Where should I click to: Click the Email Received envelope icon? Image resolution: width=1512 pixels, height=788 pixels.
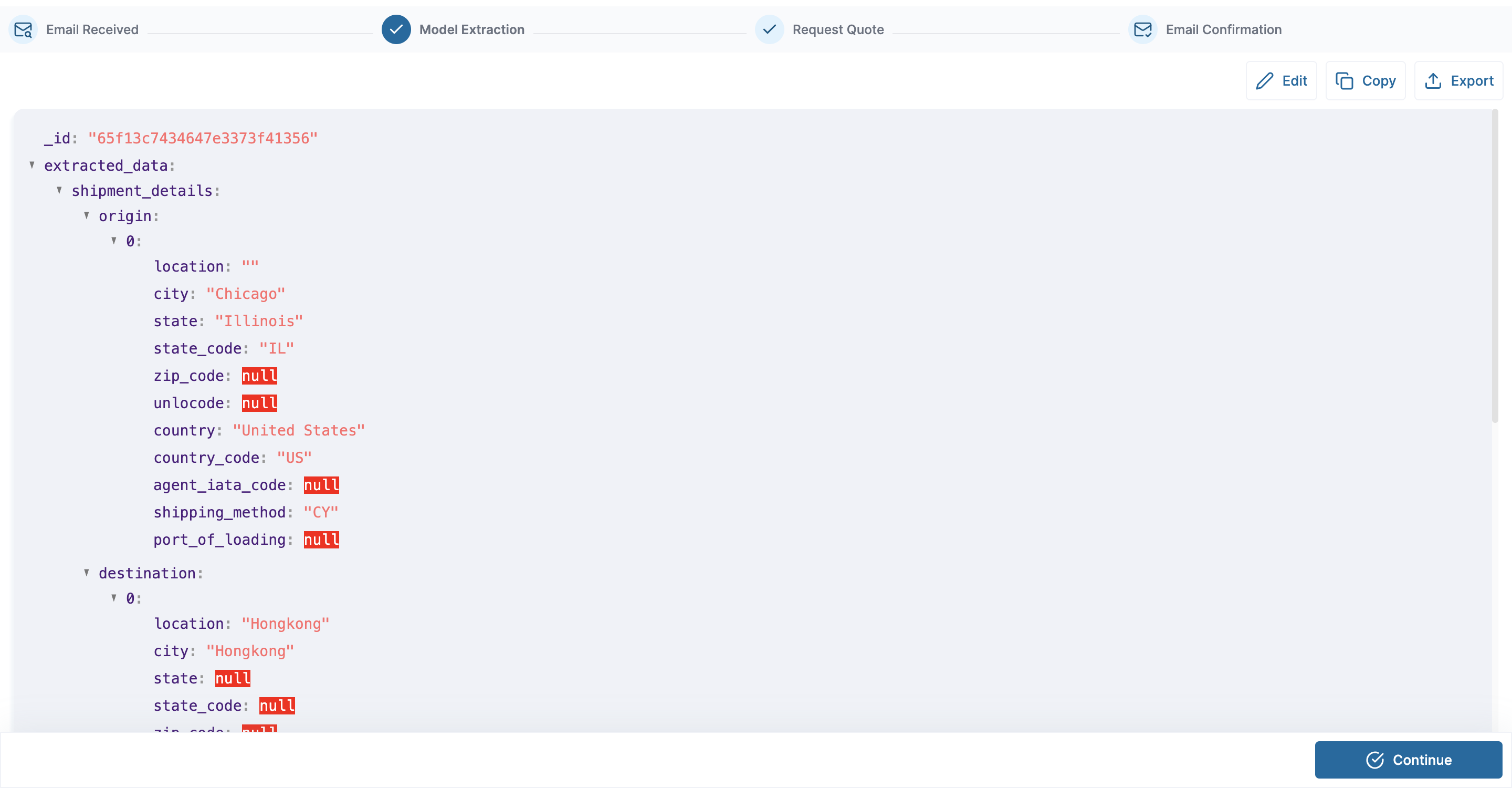(x=23, y=29)
